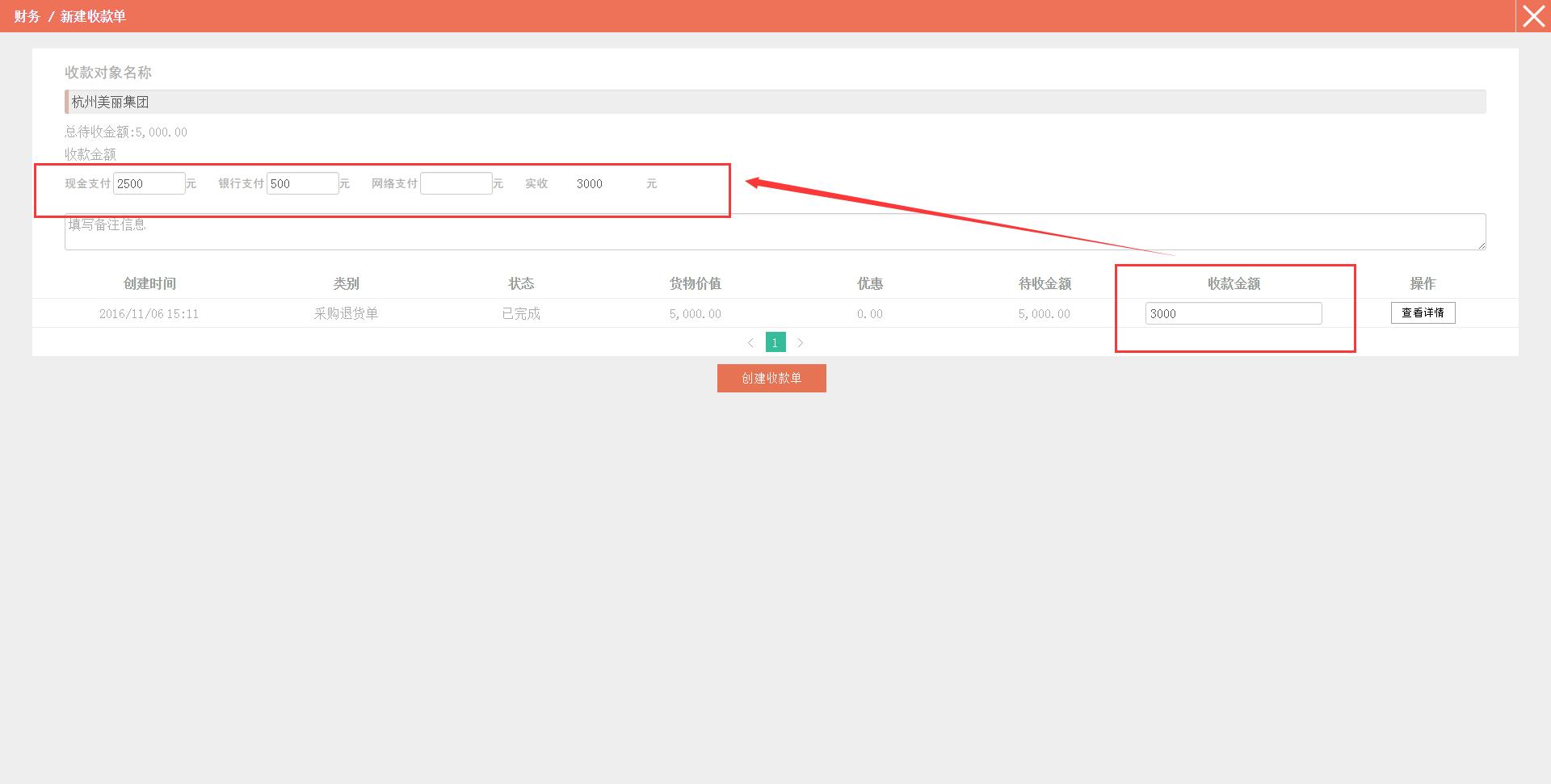Click the 新建收款单 breadcrumb title
The image size is (1551, 784).
tap(93, 16)
